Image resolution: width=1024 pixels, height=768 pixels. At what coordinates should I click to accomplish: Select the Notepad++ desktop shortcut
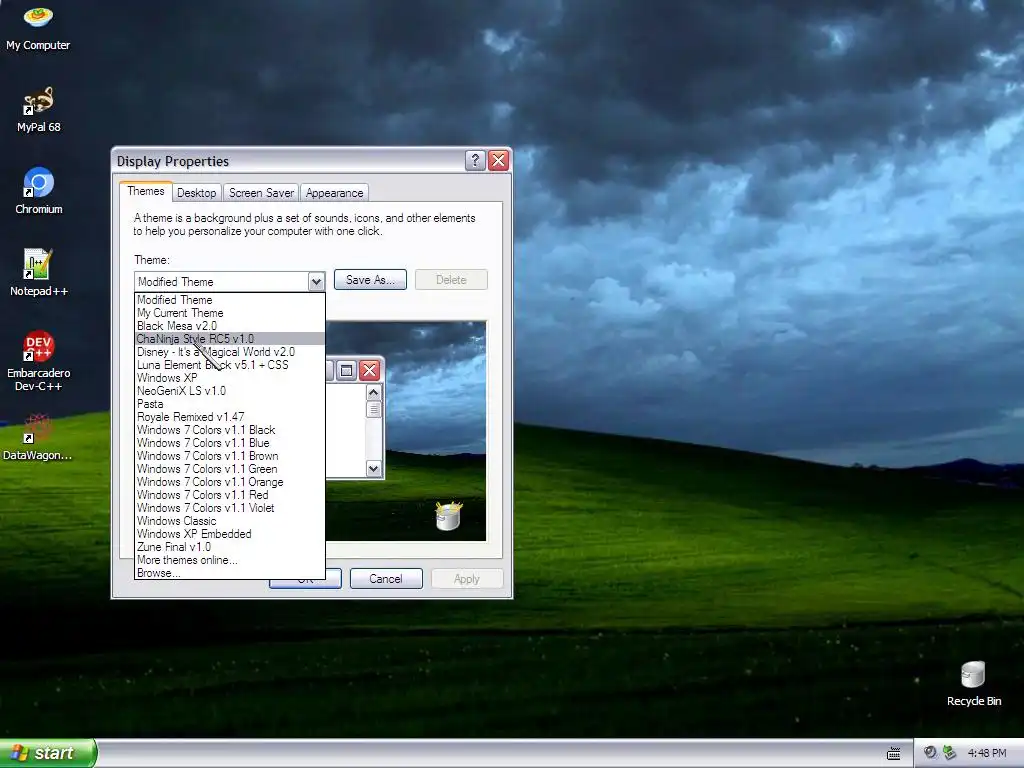coord(38,273)
